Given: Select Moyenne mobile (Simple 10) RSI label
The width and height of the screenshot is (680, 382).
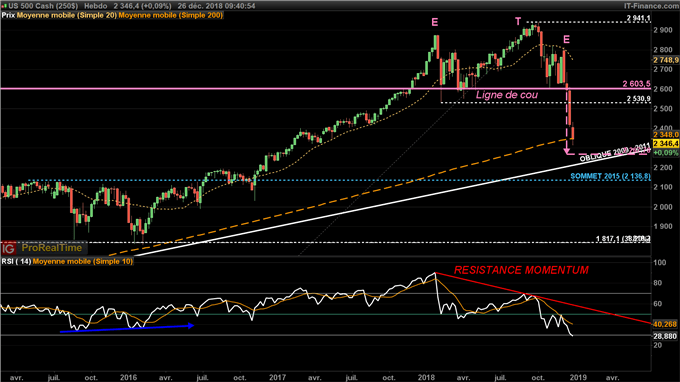Looking at the screenshot, I should [83, 261].
